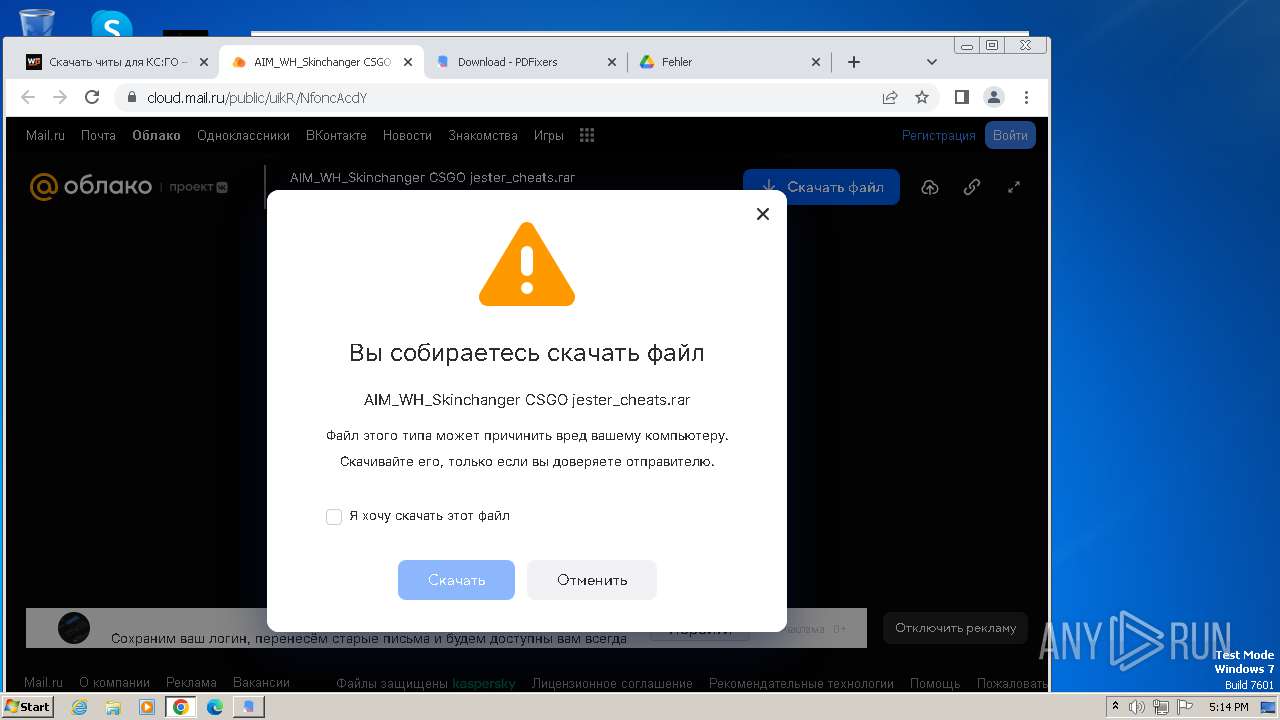Open Одноклассники in top navigation

point(243,135)
